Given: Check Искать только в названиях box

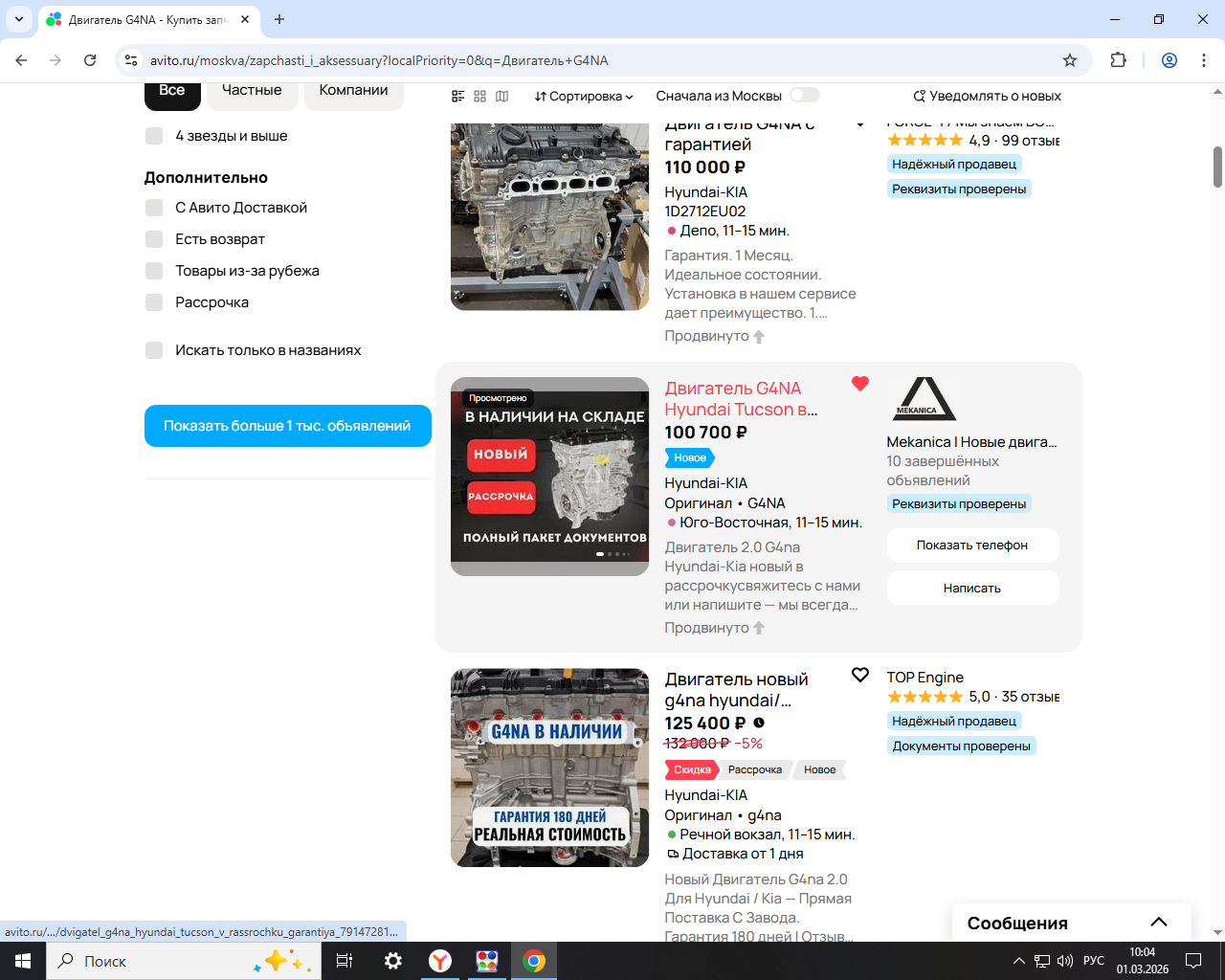Looking at the screenshot, I should (x=154, y=350).
